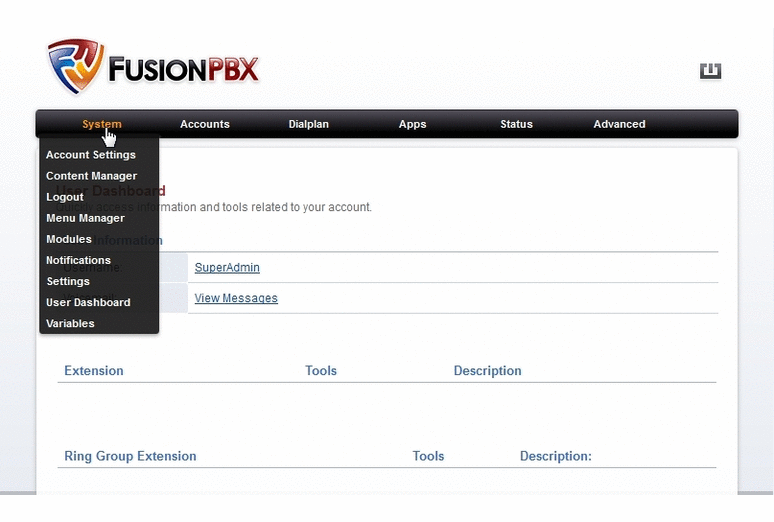774x522 pixels.
Task: Select User Dashboard menu entry
Action: (x=88, y=302)
